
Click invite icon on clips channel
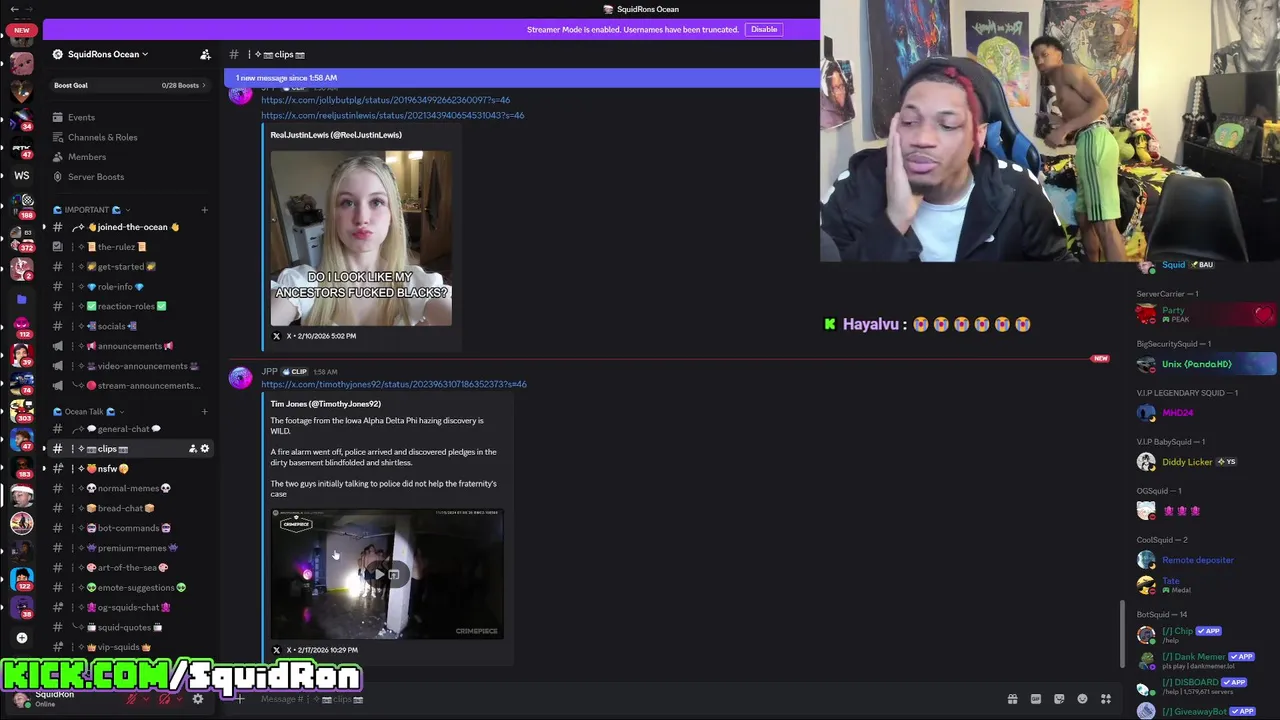tap(192, 449)
